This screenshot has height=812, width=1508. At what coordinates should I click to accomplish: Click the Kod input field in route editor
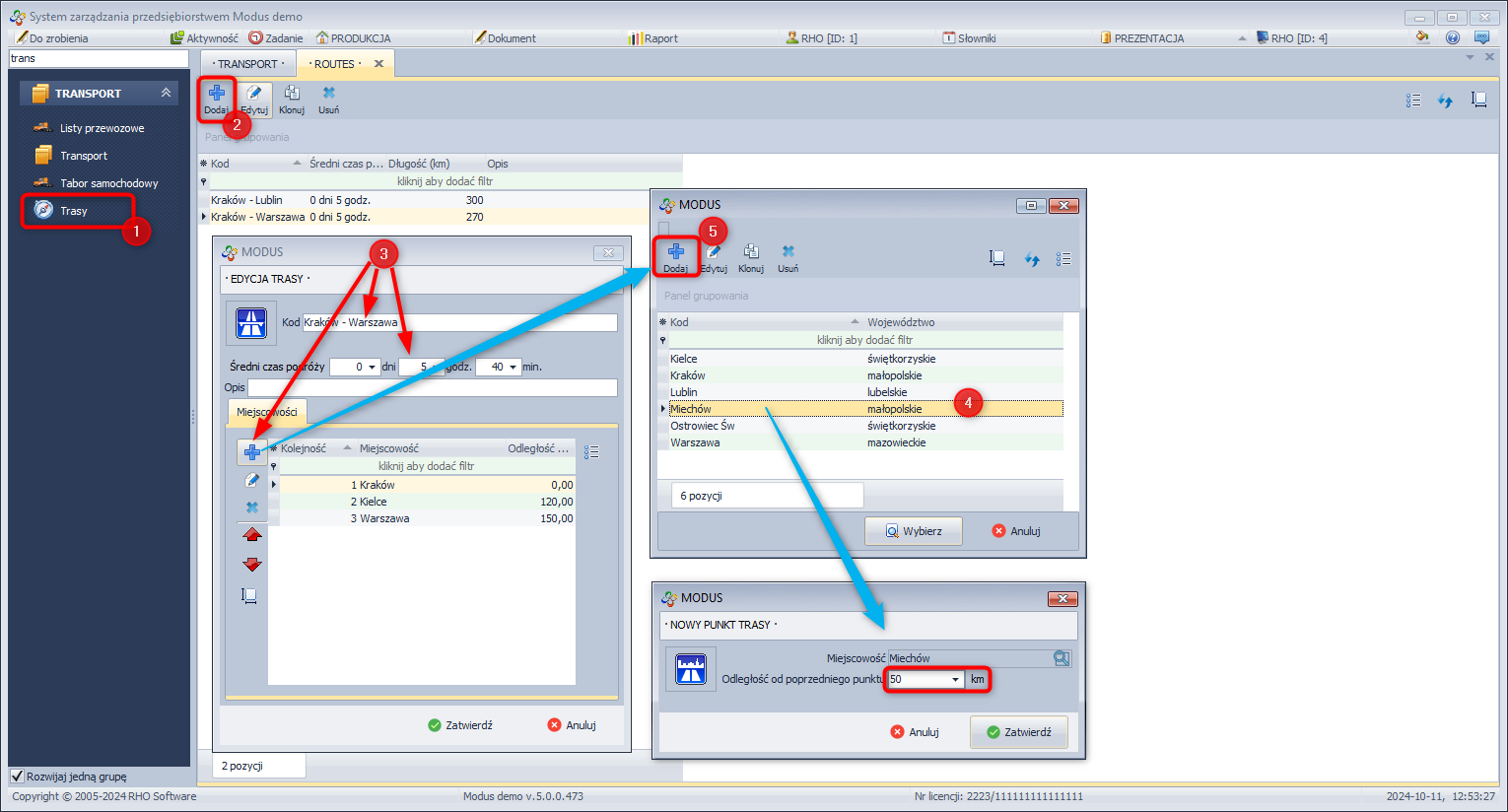pyautogui.click(x=459, y=322)
